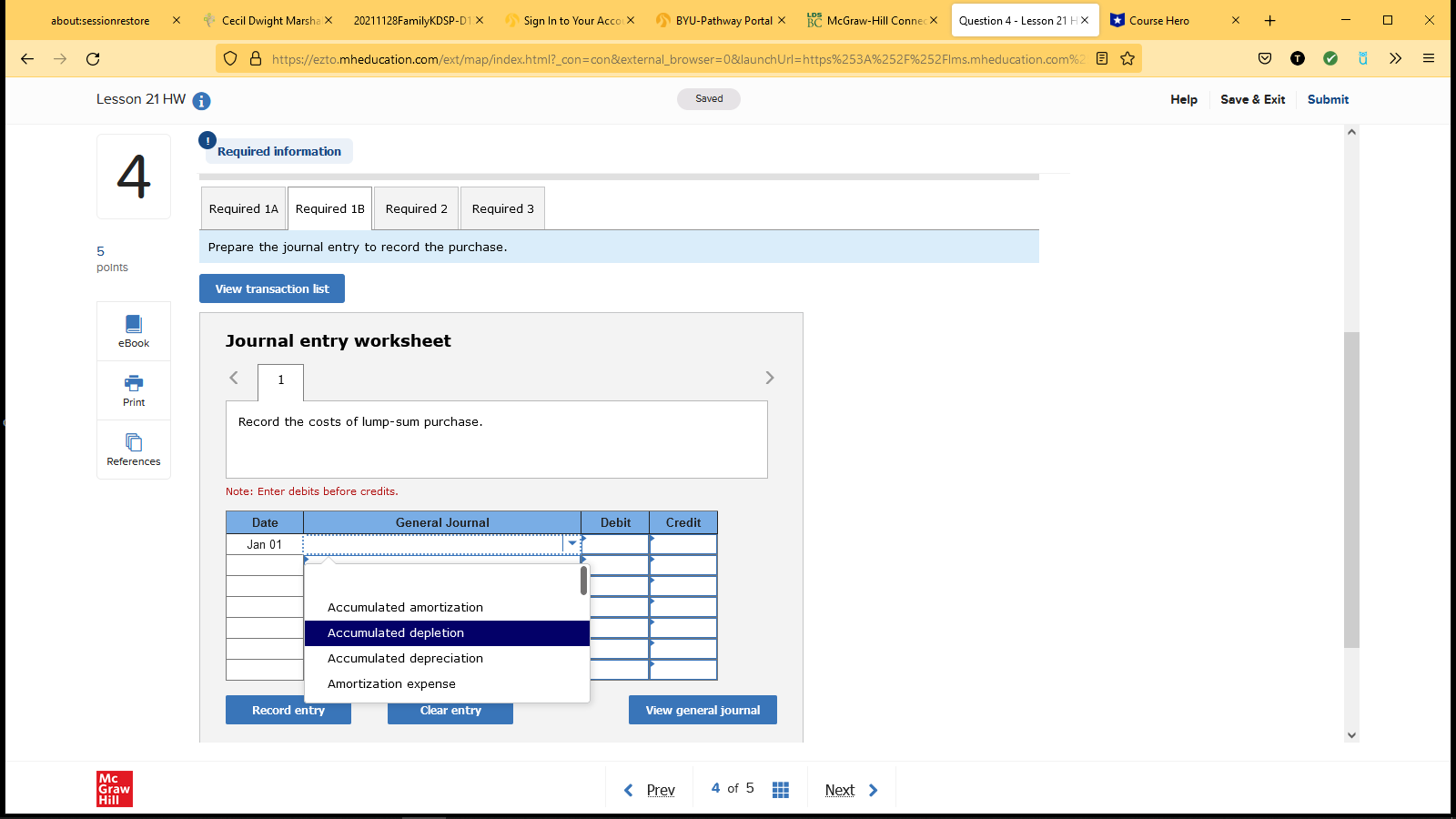
Task: Toggle reader view icon in address bar
Action: pyautogui.click(x=1102, y=59)
